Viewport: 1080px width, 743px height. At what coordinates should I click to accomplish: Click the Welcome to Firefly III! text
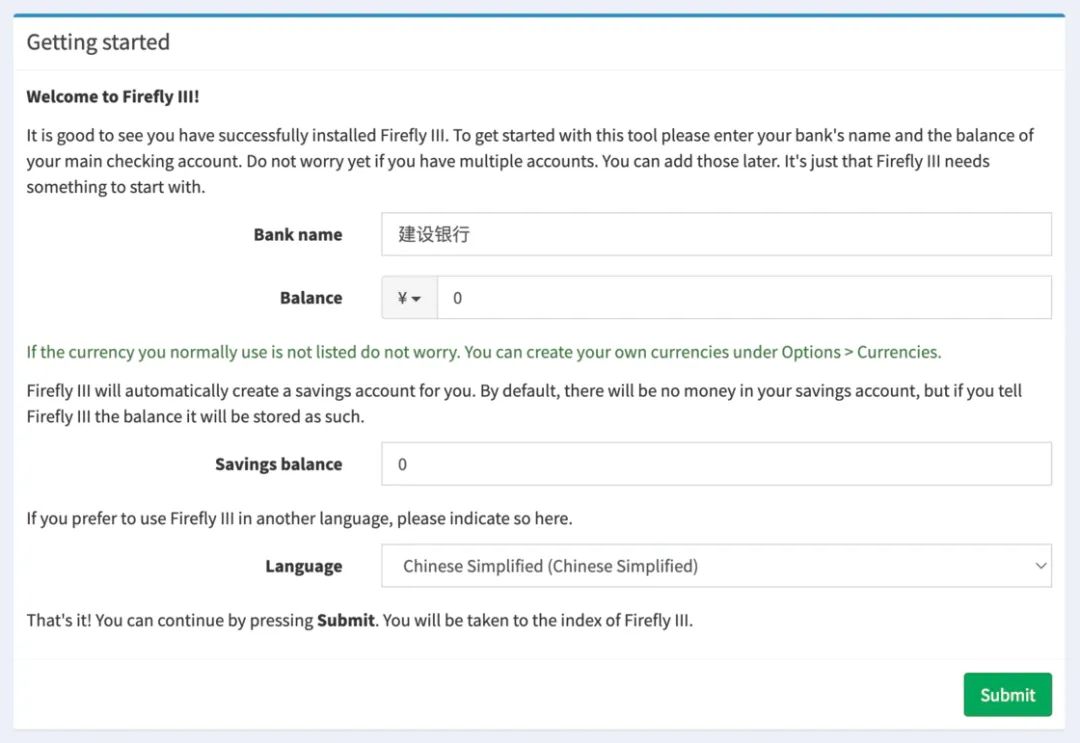pos(113,96)
